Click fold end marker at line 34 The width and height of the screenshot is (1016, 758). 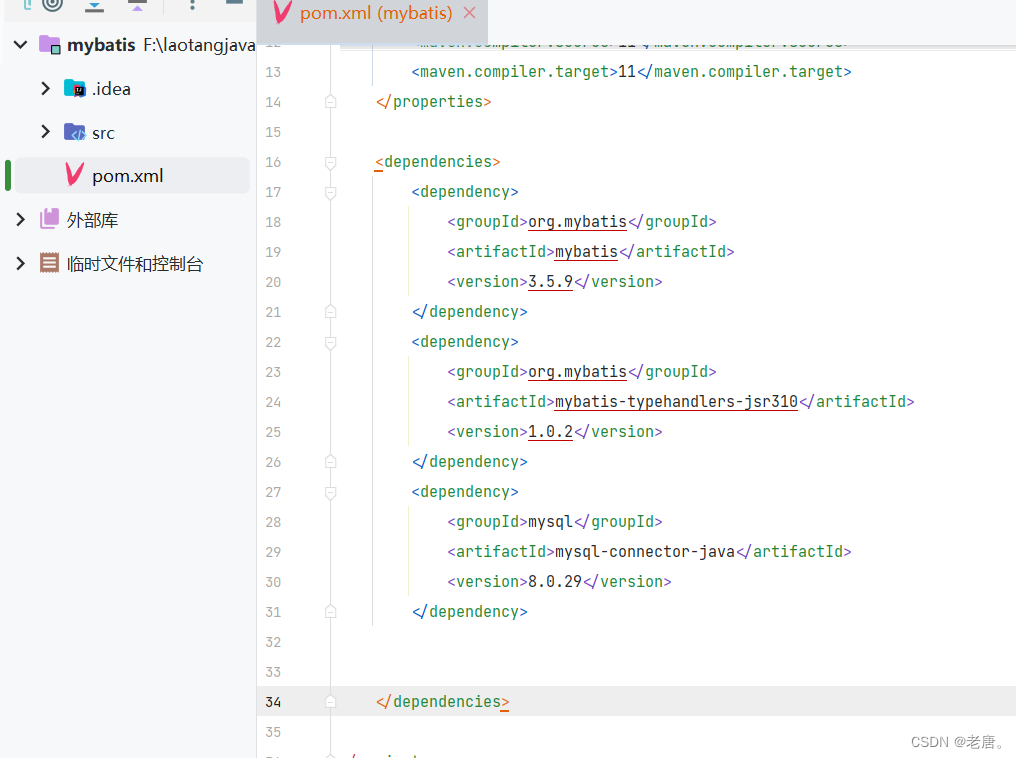point(330,701)
